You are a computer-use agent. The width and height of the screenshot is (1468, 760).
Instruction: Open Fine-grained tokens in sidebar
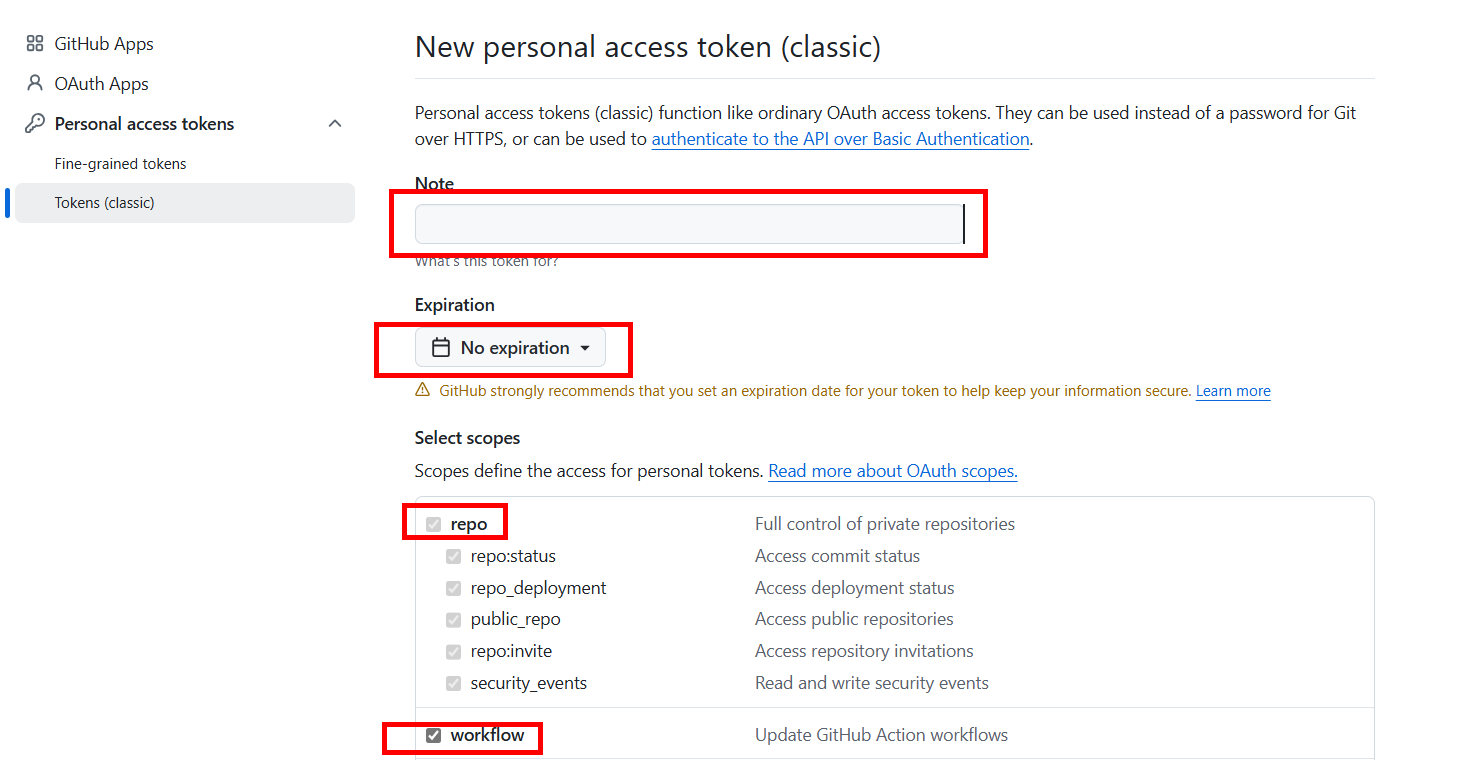point(120,164)
